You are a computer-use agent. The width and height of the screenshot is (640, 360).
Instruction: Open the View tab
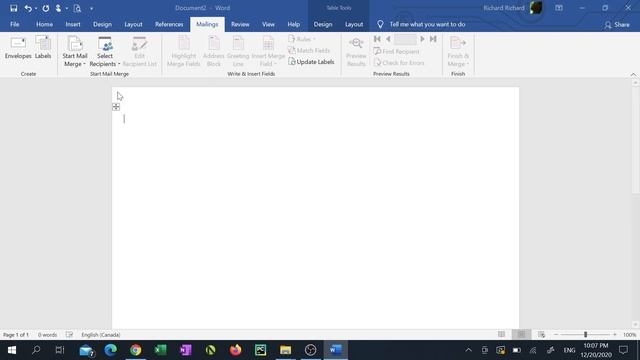(x=268, y=24)
